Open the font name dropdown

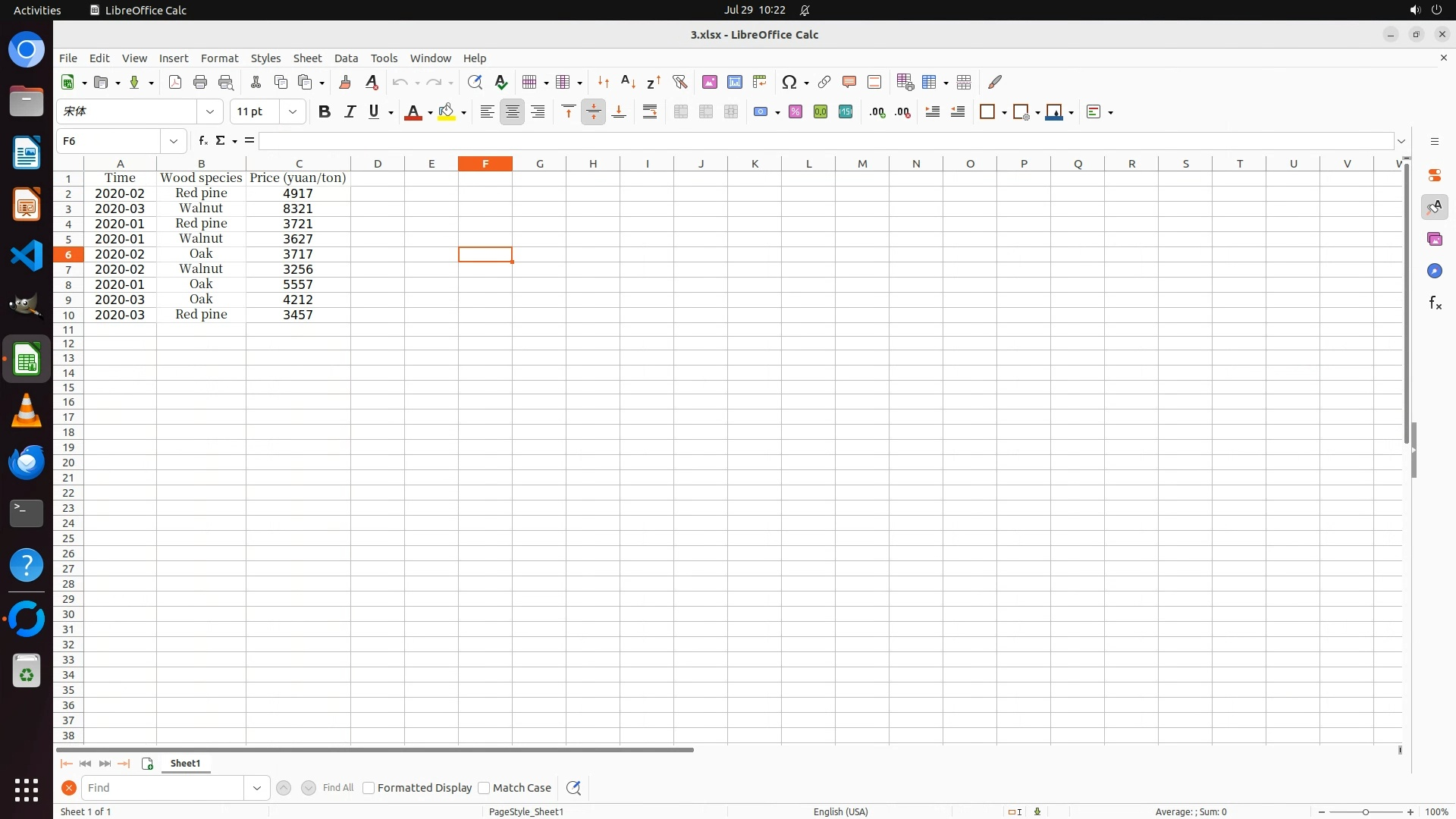210,112
